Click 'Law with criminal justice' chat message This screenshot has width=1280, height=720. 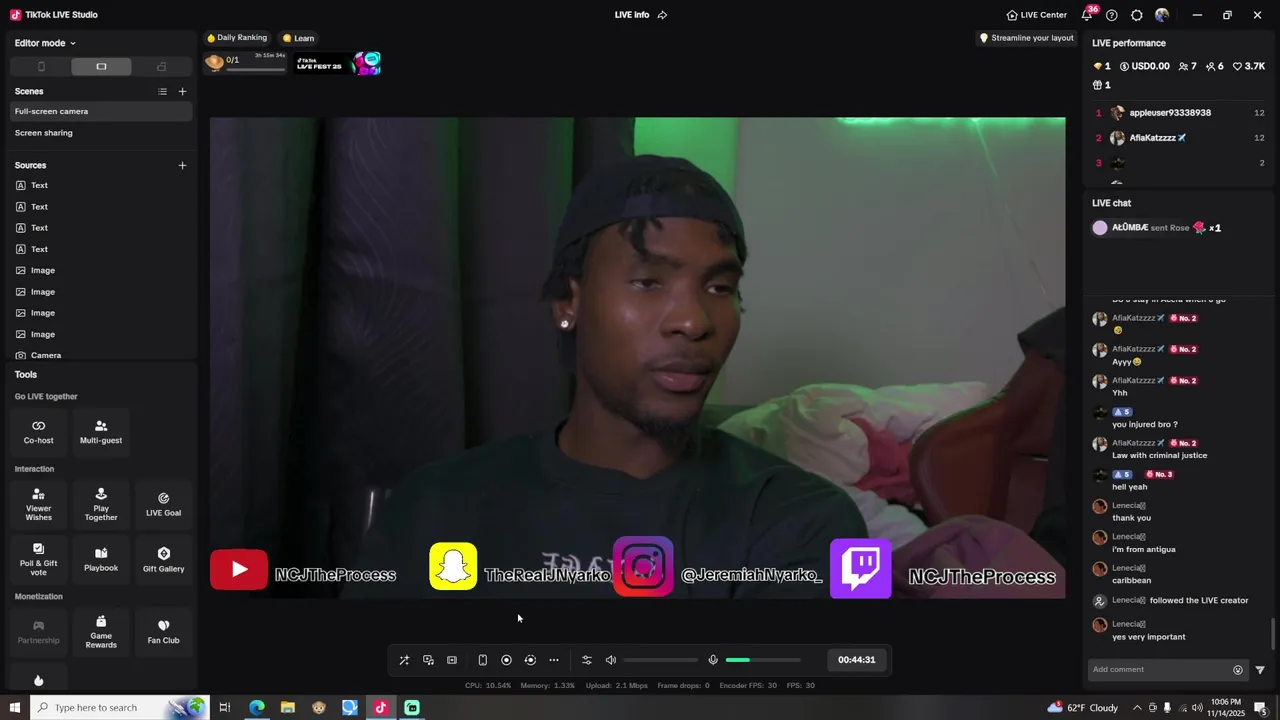[x=1159, y=455]
